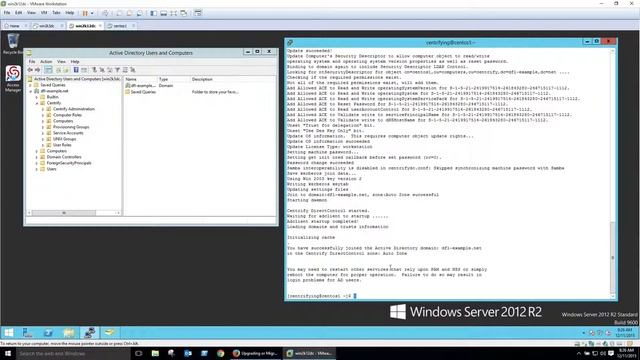
Task: Open Chrome from the host taskbar
Action: (x=220, y=353)
